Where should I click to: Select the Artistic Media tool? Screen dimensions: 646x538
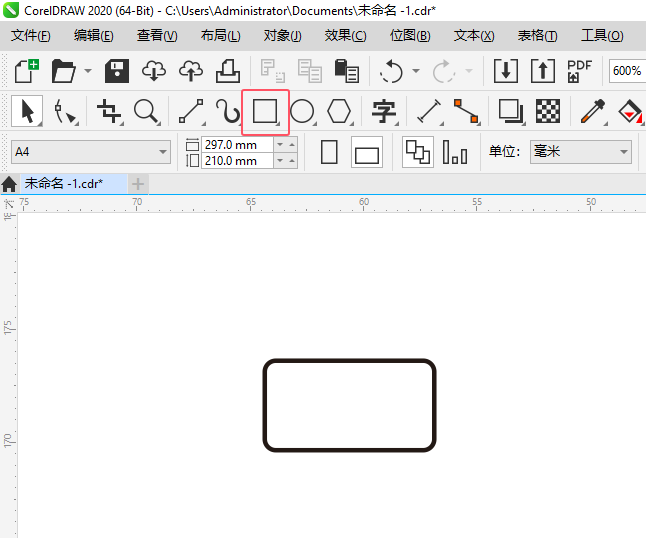coord(228,111)
